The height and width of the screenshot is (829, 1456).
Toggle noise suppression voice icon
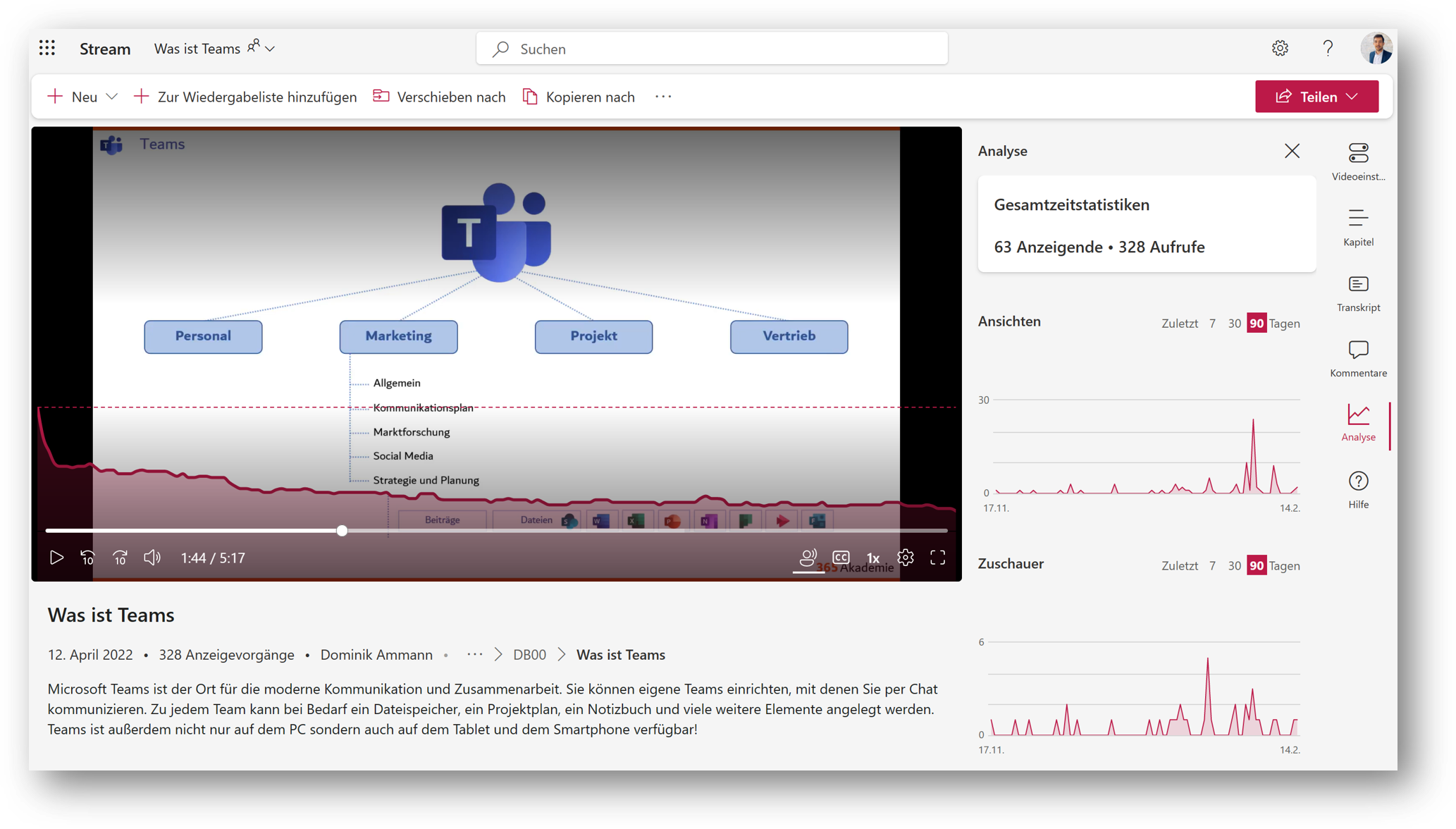(x=808, y=558)
